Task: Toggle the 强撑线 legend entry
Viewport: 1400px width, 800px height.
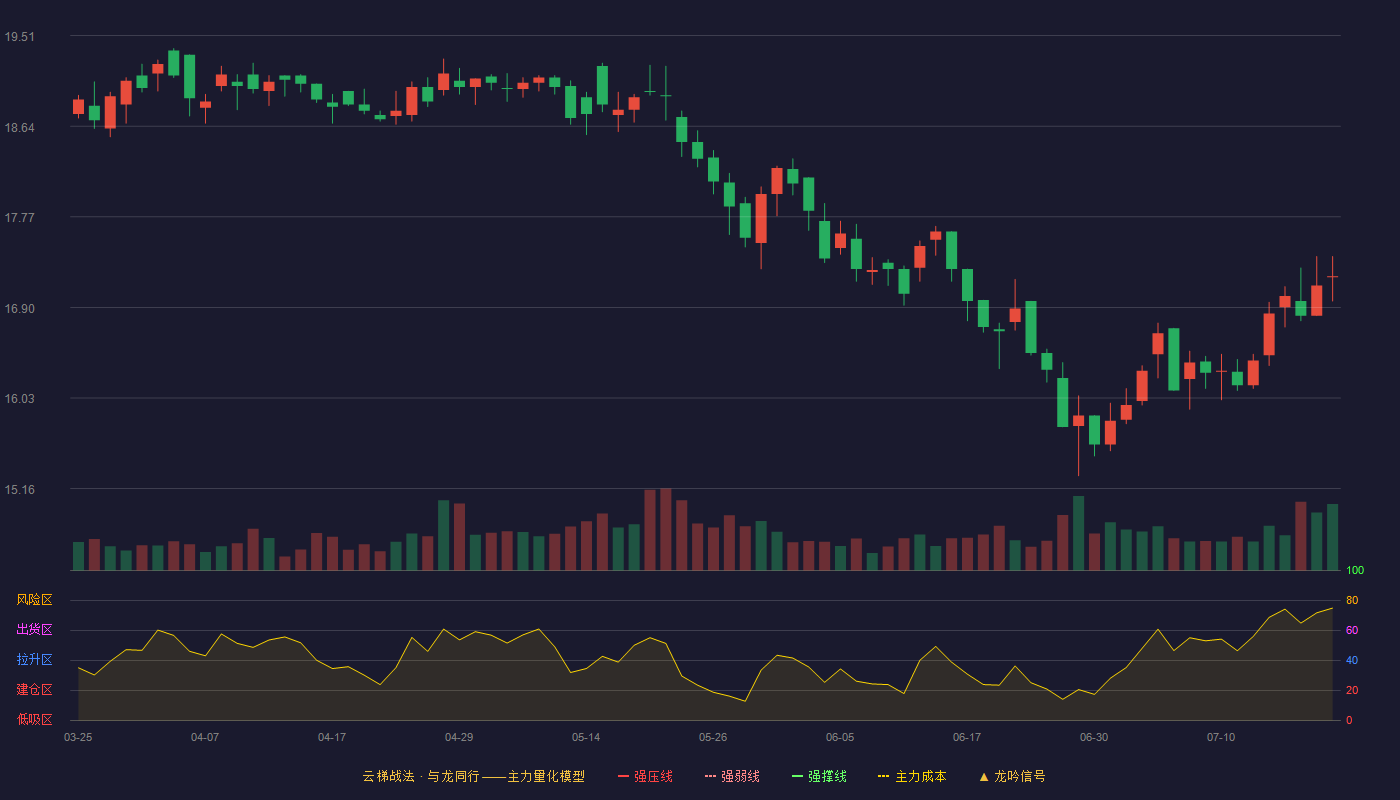Action: 819,776
